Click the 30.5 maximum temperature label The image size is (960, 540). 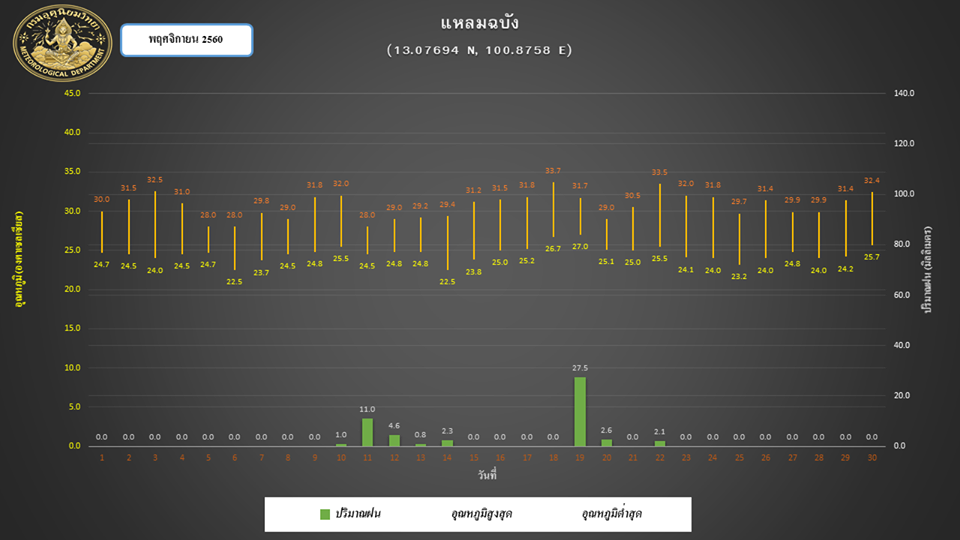pos(632,196)
